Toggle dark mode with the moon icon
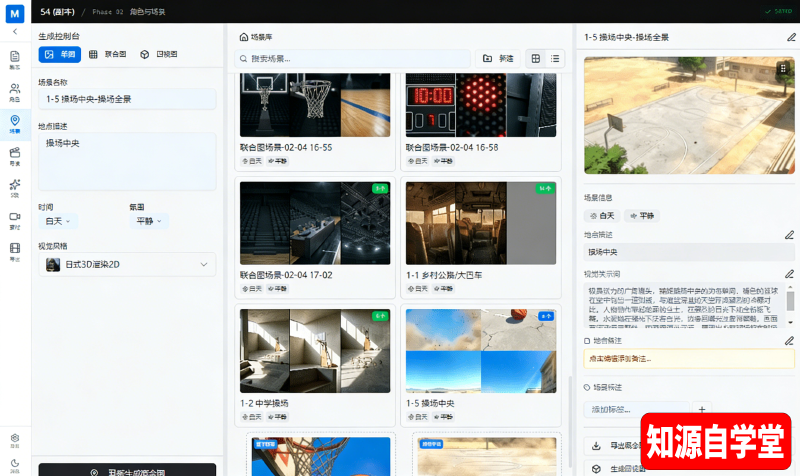Screen dimensions: 800x476 (x=15, y=464)
